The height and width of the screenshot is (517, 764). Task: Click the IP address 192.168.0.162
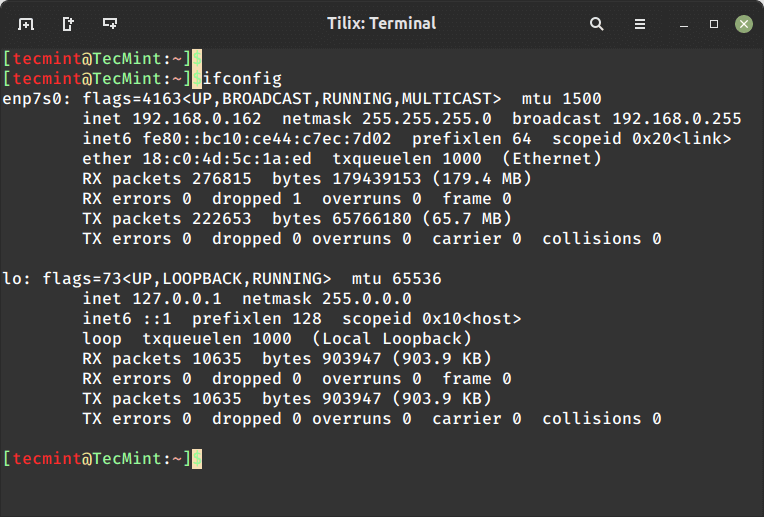pos(197,119)
